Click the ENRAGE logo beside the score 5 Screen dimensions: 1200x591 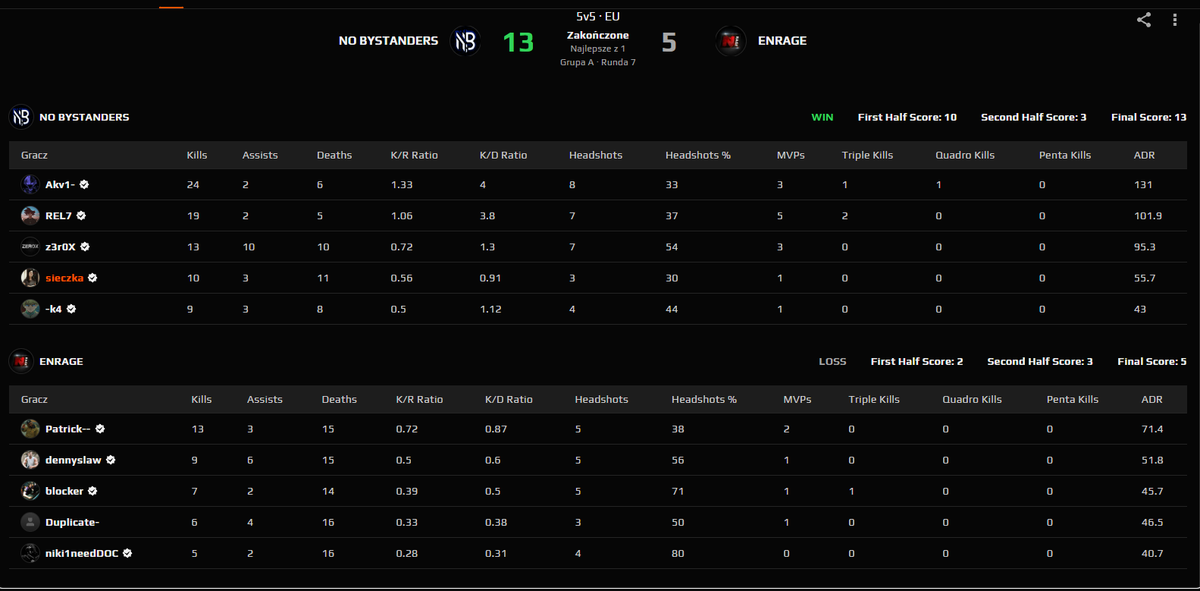(730, 41)
